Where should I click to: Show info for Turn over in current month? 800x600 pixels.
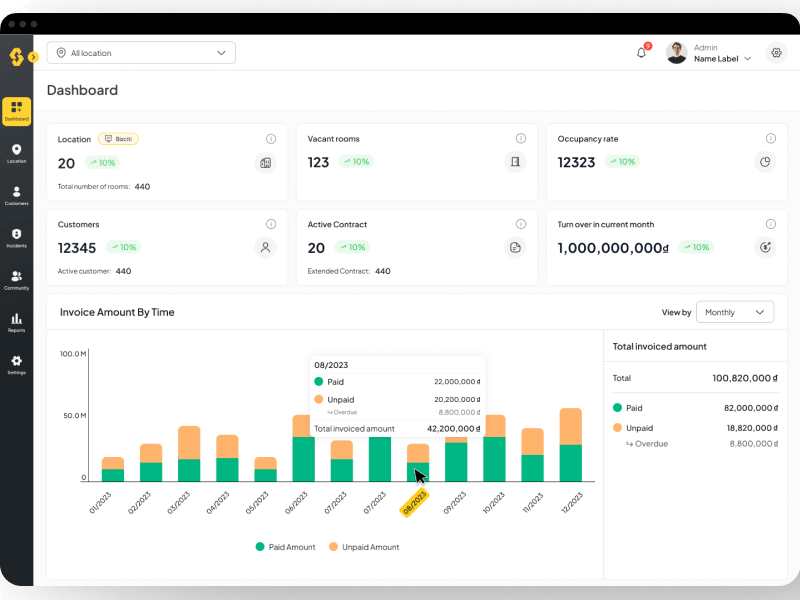[771, 224]
